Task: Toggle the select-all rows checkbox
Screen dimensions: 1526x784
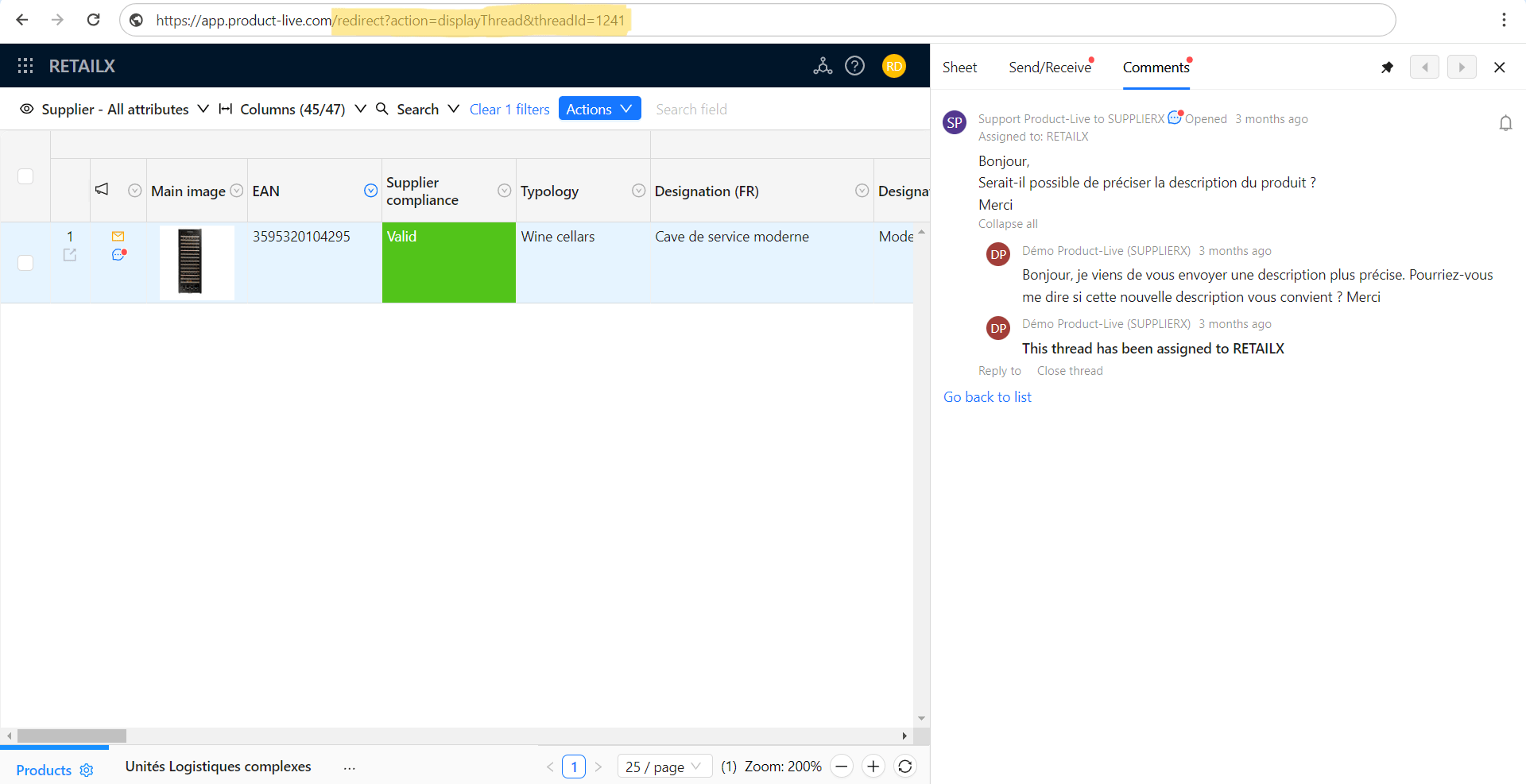Action: point(25,176)
